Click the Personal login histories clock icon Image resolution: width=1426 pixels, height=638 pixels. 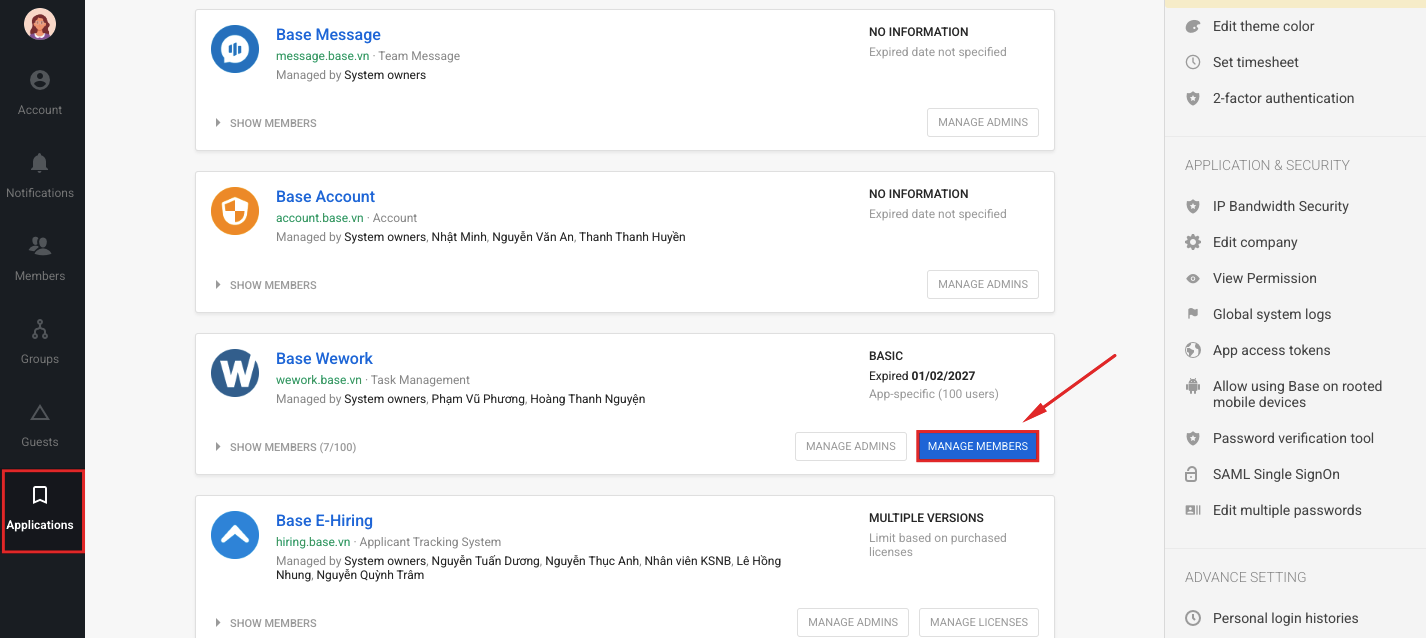[1192, 618]
